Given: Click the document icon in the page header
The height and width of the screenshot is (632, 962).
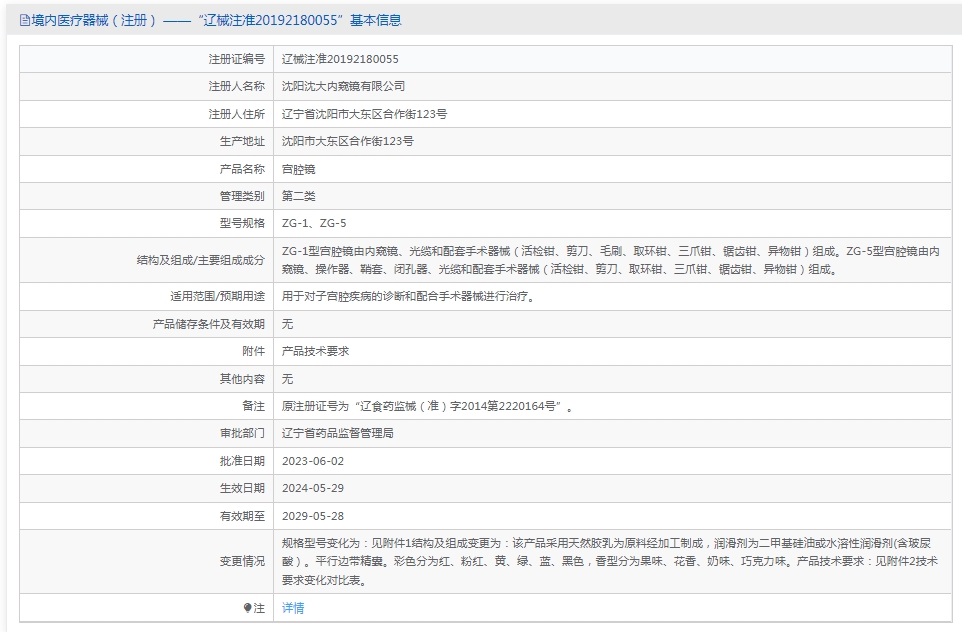Looking at the screenshot, I should [25, 21].
